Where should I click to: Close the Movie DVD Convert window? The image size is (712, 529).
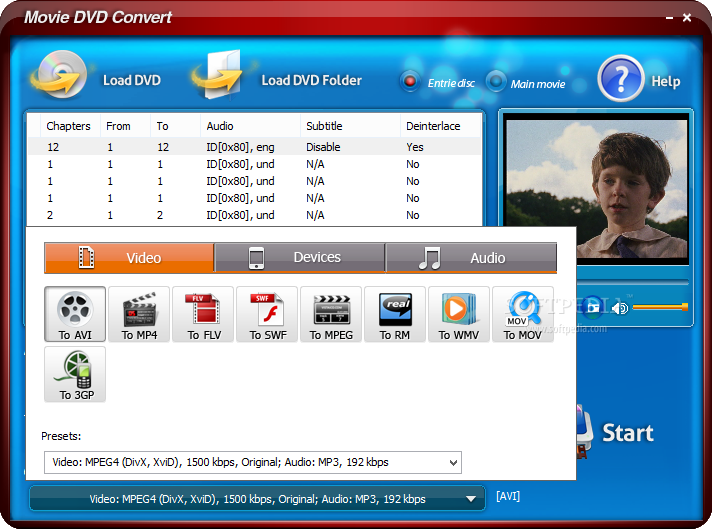coord(687,18)
